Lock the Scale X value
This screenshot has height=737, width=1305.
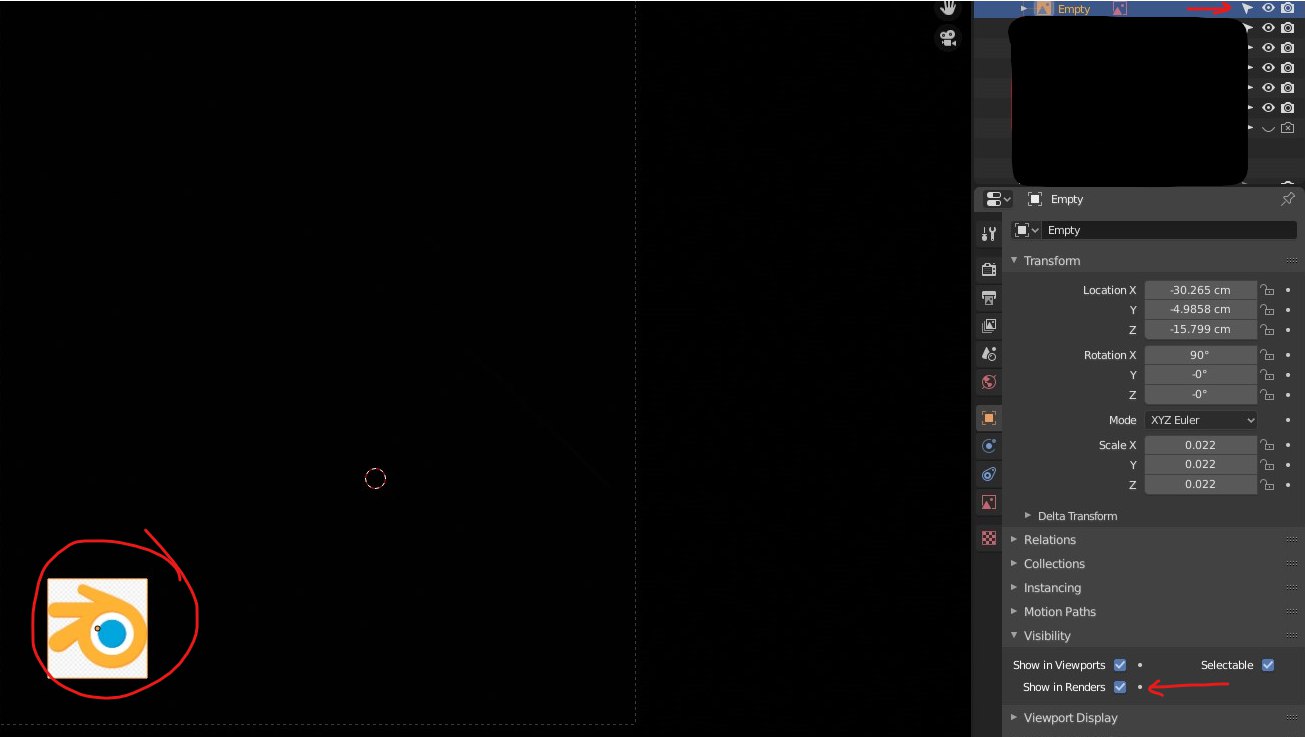[x=1267, y=445]
